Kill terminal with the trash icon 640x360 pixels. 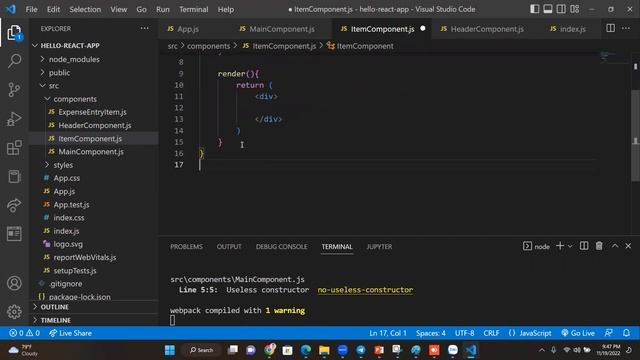[599, 246]
